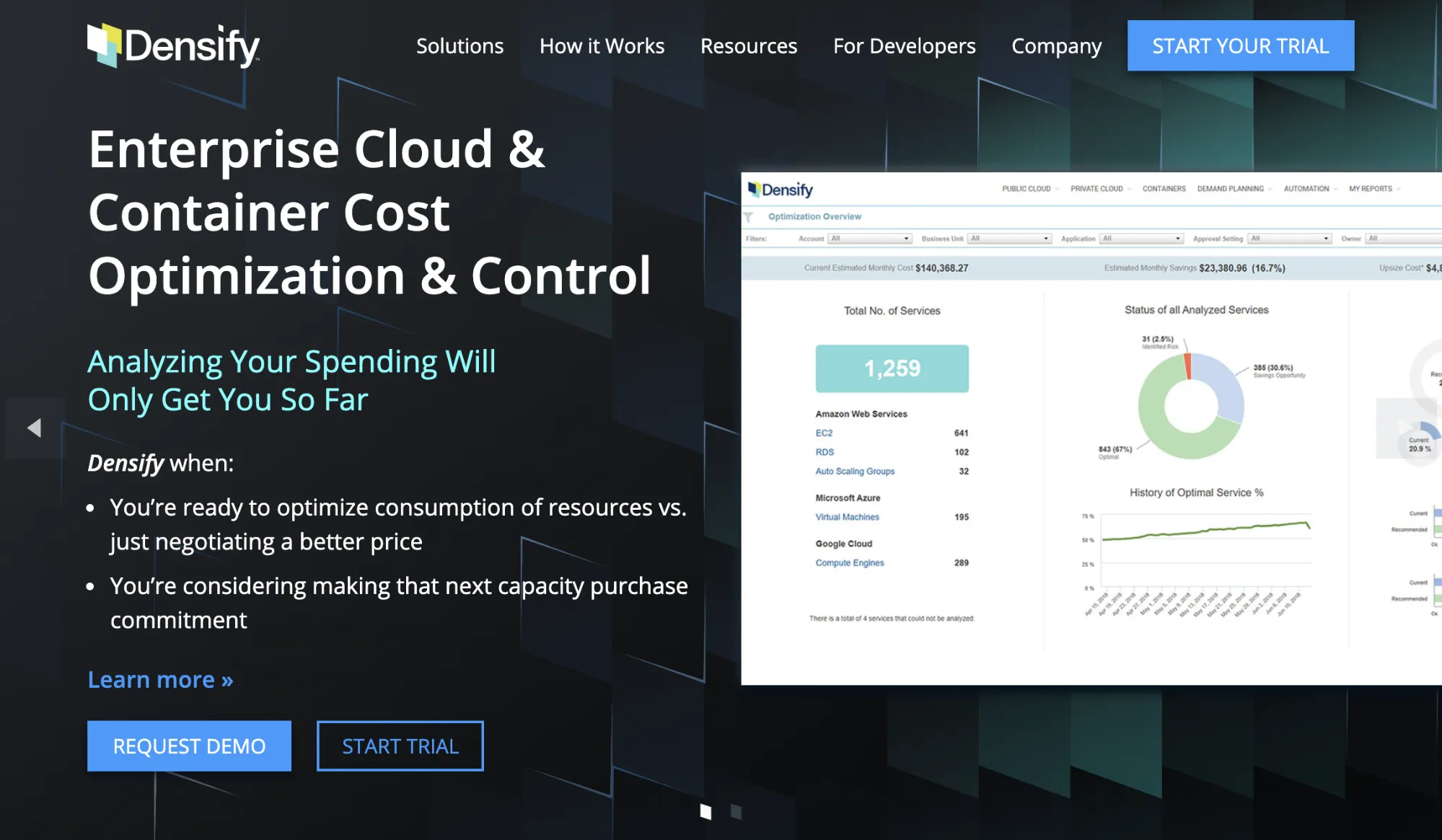Open the Solutions menu
This screenshot has height=840, width=1442.
click(x=460, y=46)
